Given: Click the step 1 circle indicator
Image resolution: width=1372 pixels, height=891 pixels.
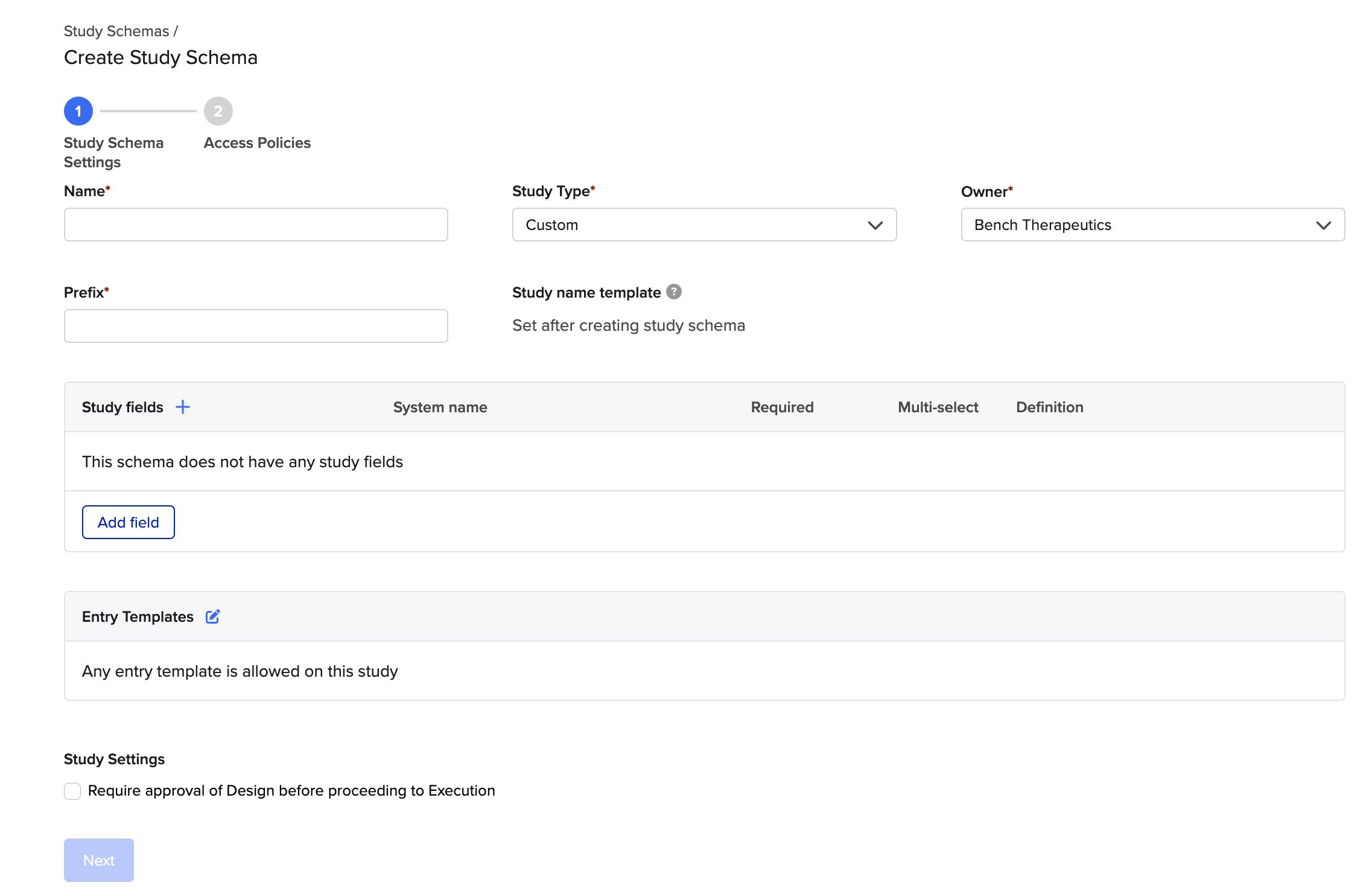Looking at the screenshot, I should pyautogui.click(x=78, y=111).
